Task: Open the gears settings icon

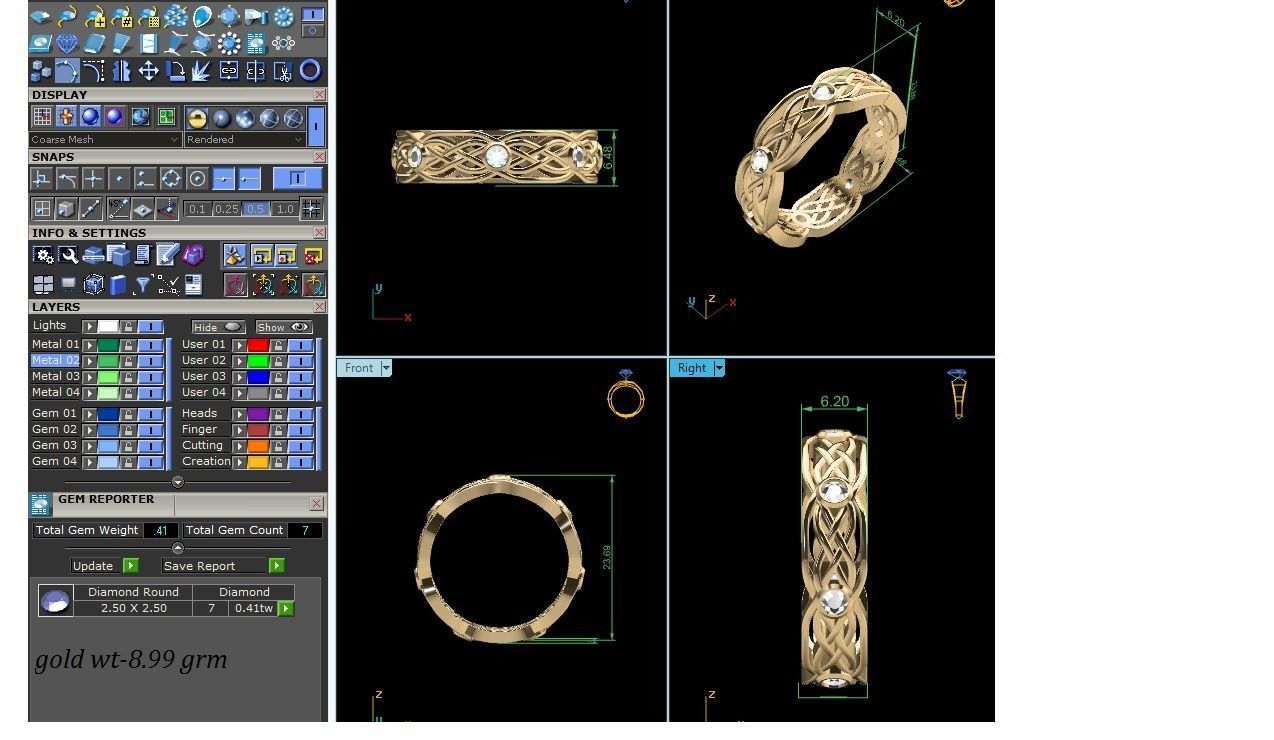Action: pyautogui.click(x=43, y=255)
